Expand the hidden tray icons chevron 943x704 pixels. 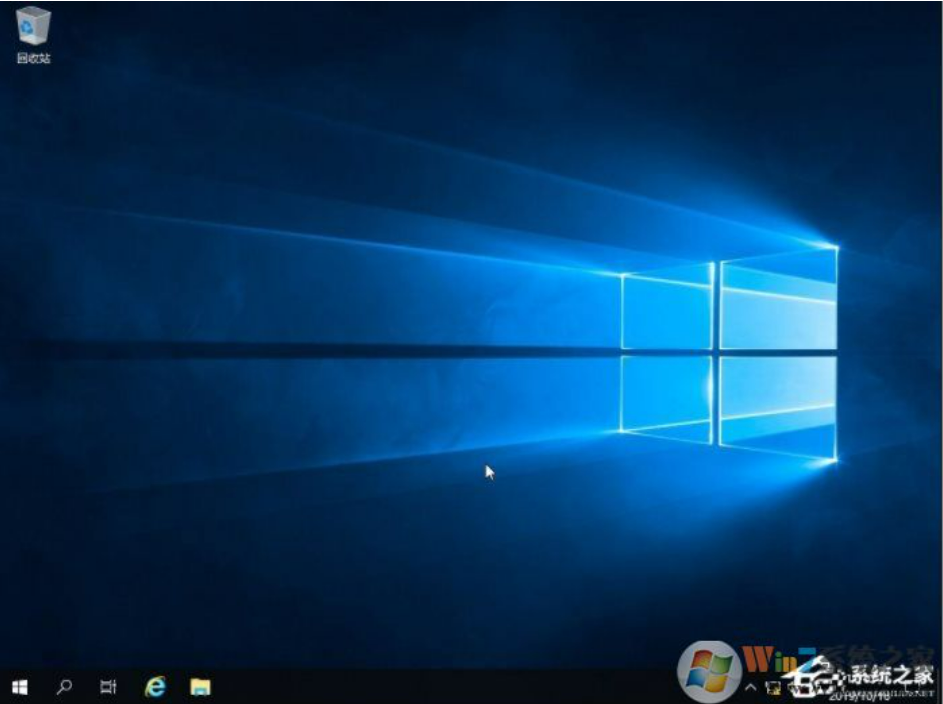pos(751,687)
